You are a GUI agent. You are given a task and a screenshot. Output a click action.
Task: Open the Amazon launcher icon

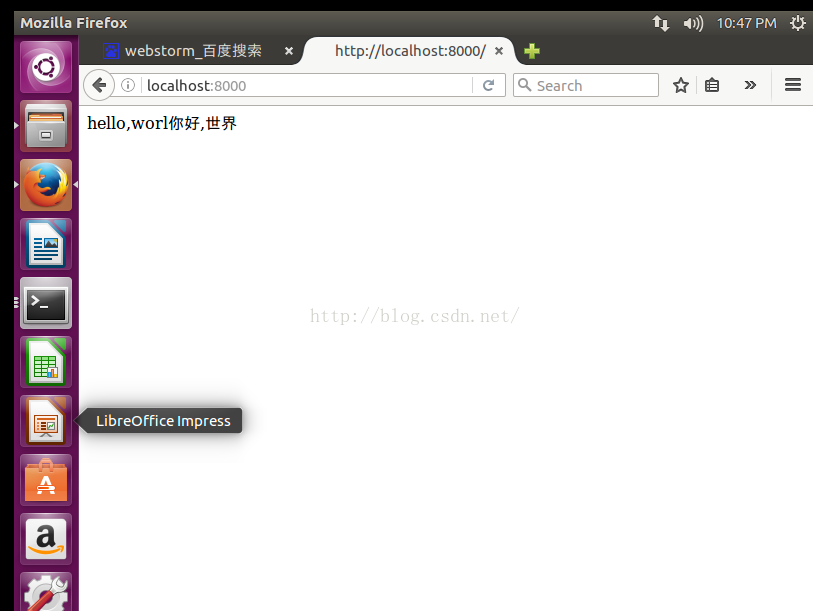coord(46,539)
